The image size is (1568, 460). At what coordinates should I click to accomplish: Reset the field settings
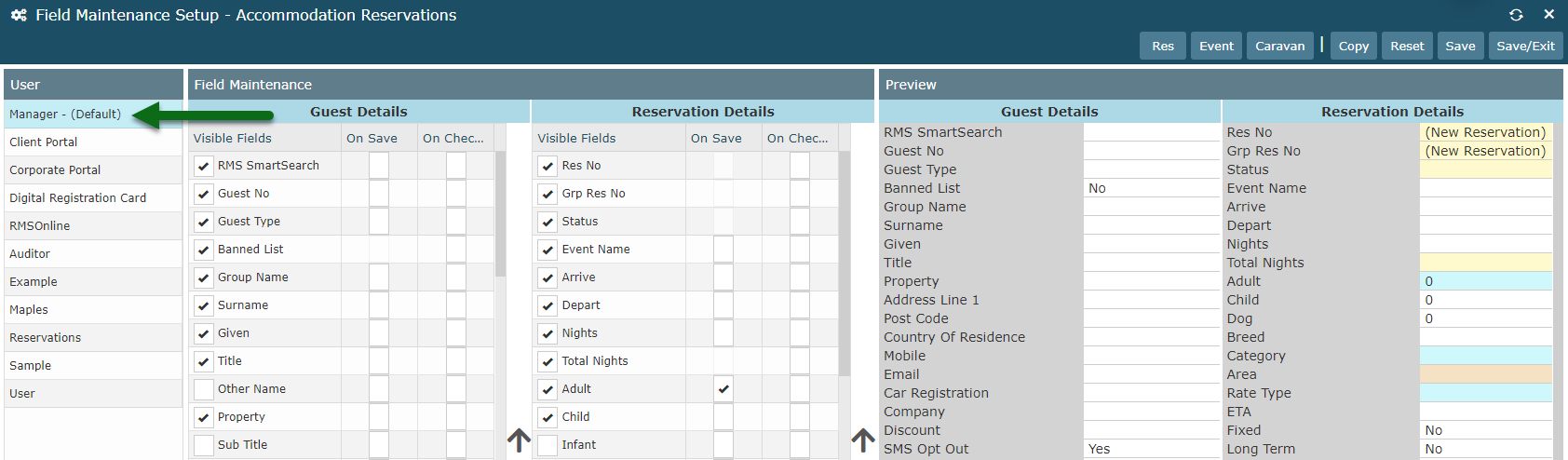click(x=1407, y=46)
